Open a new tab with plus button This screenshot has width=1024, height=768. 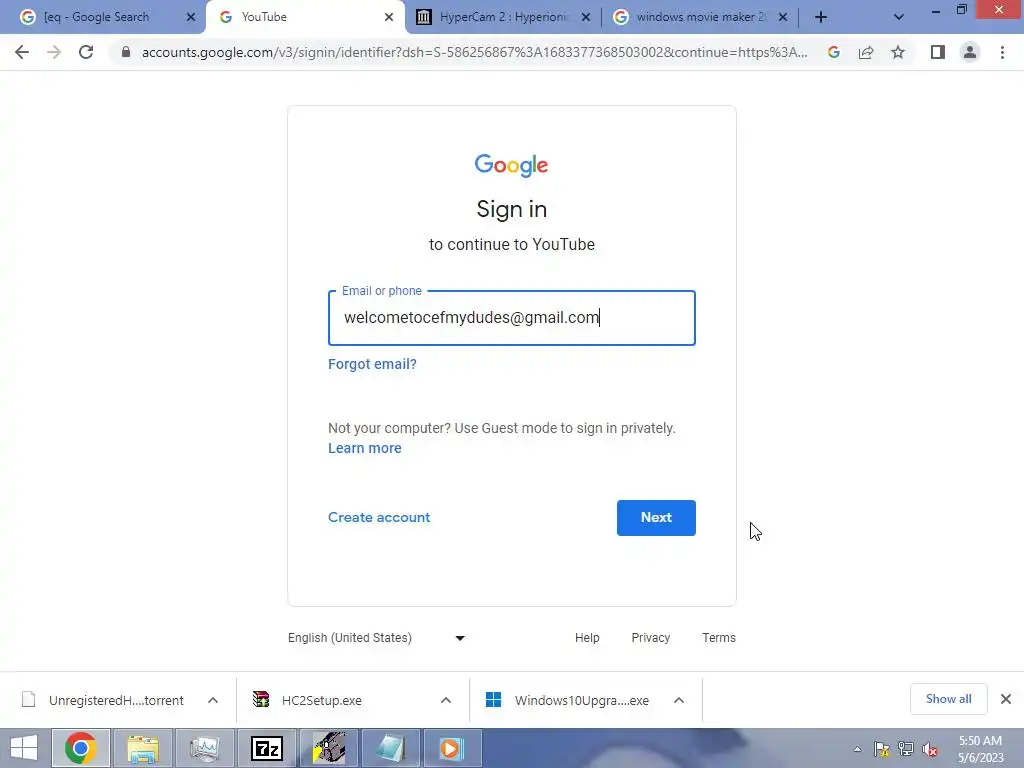click(x=821, y=17)
